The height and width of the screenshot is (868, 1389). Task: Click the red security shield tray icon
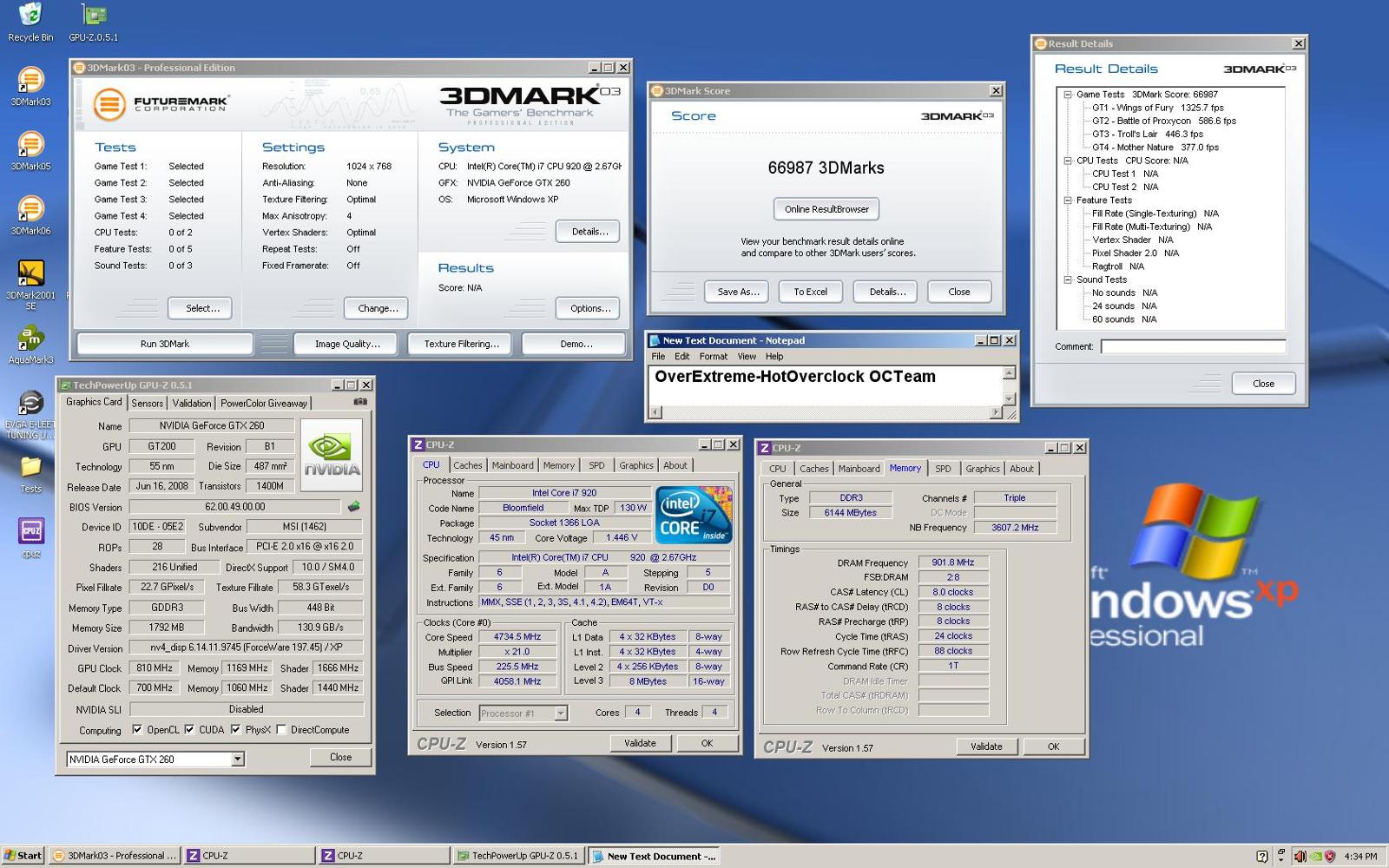[x=1329, y=856]
